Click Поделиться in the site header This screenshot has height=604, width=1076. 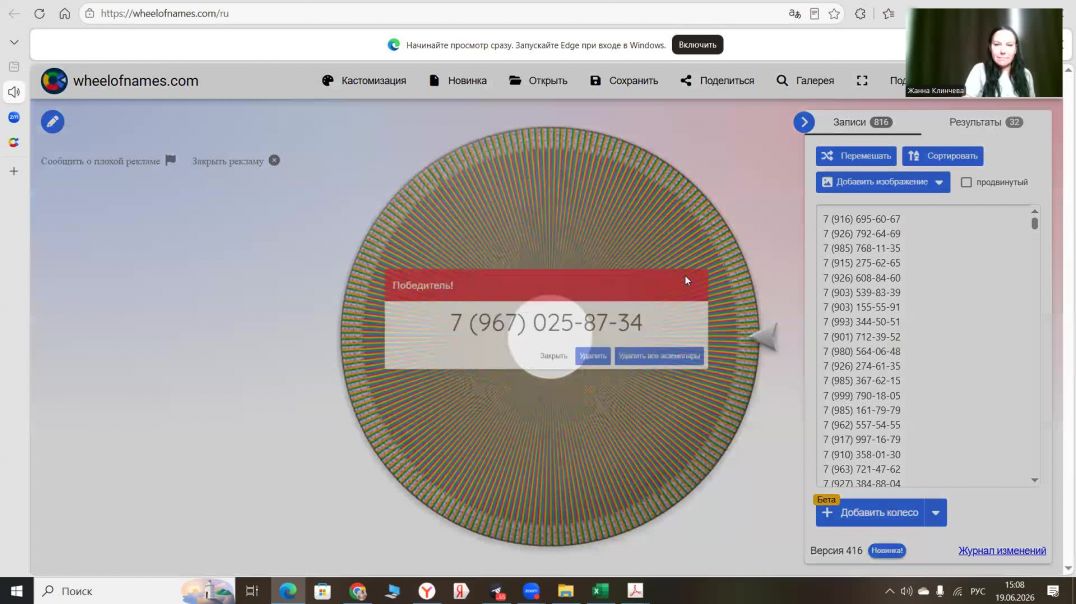717,81
